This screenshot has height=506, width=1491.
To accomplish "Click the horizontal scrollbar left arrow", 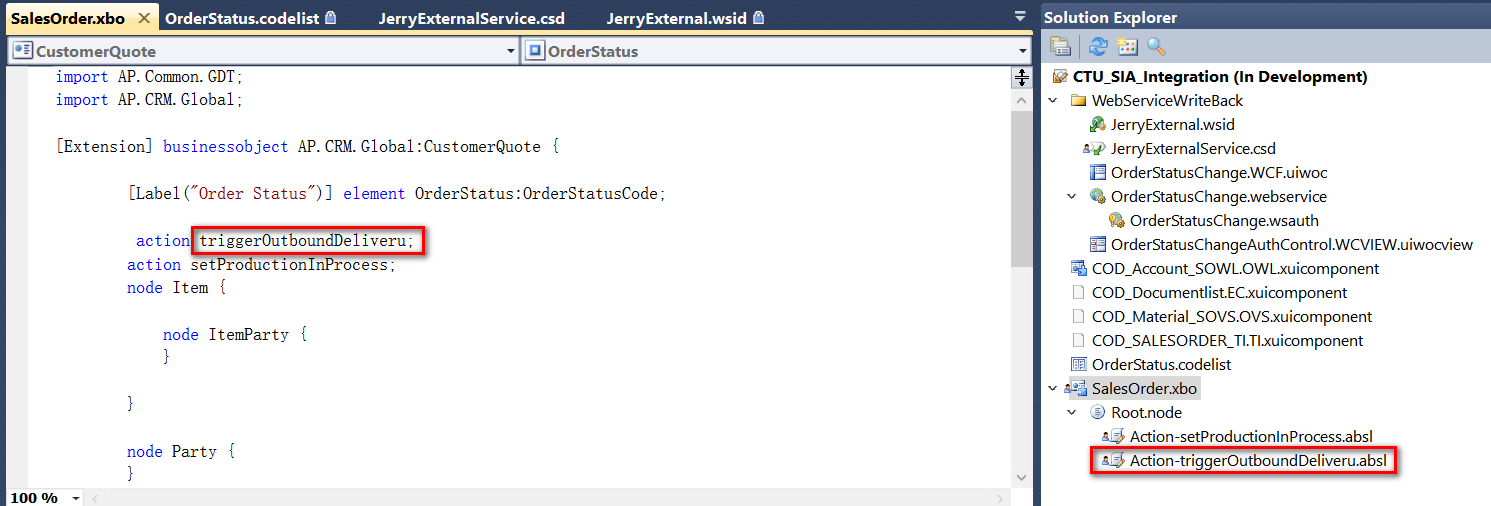I will [x=96, y=498].
